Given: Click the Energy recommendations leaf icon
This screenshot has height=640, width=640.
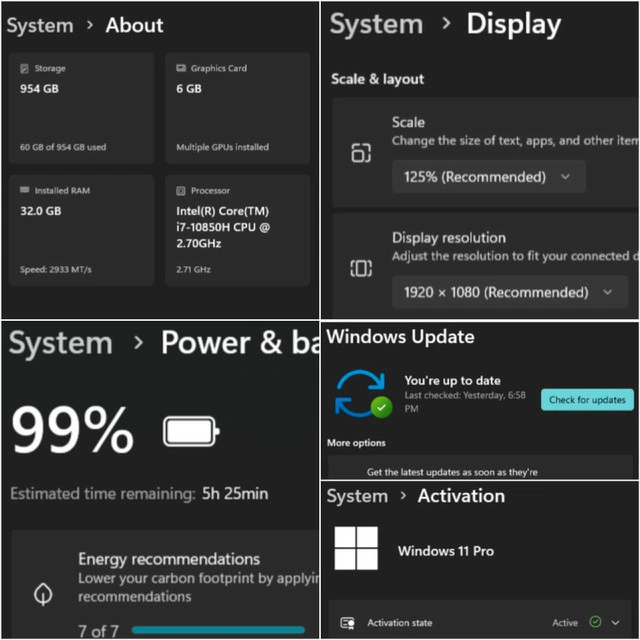Looking at the screenshot, I should coord(43,593).
